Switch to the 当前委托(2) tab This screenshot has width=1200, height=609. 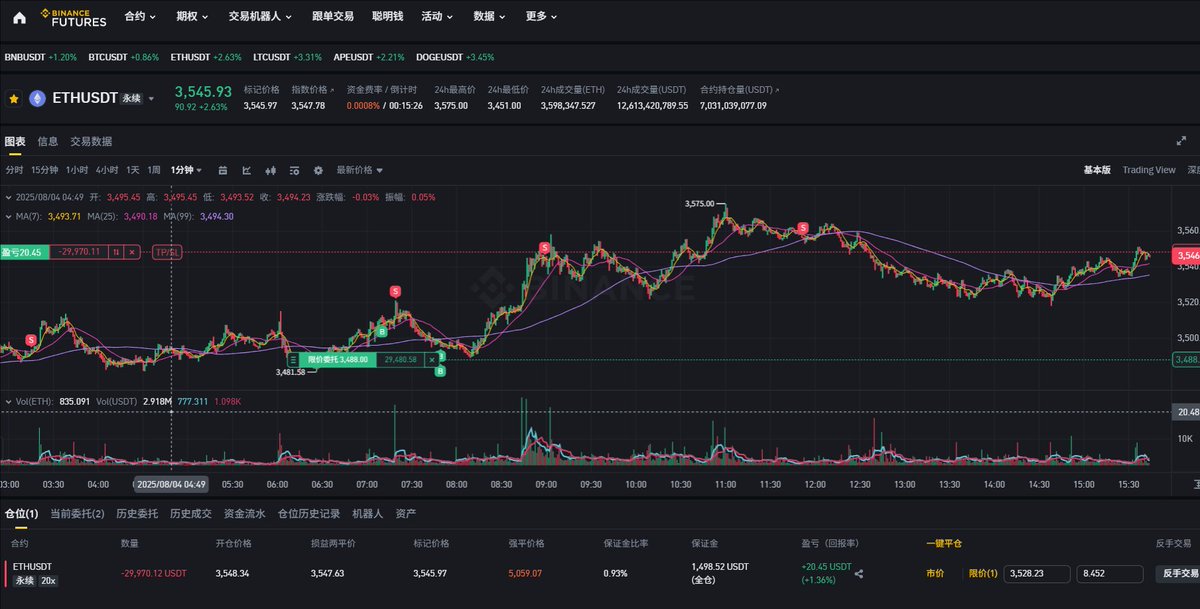tap(77, 513)
